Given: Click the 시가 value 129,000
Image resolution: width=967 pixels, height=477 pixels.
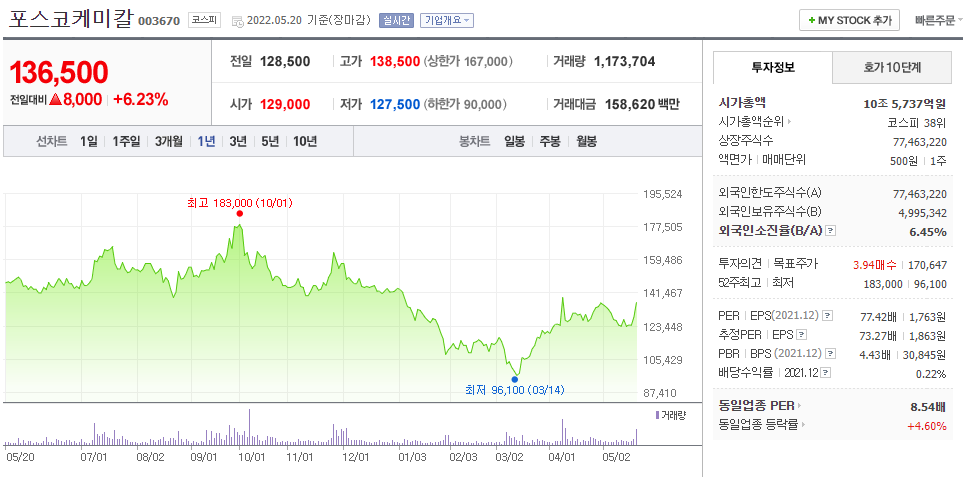Looking at the screenshot, I should click(285, 104).
